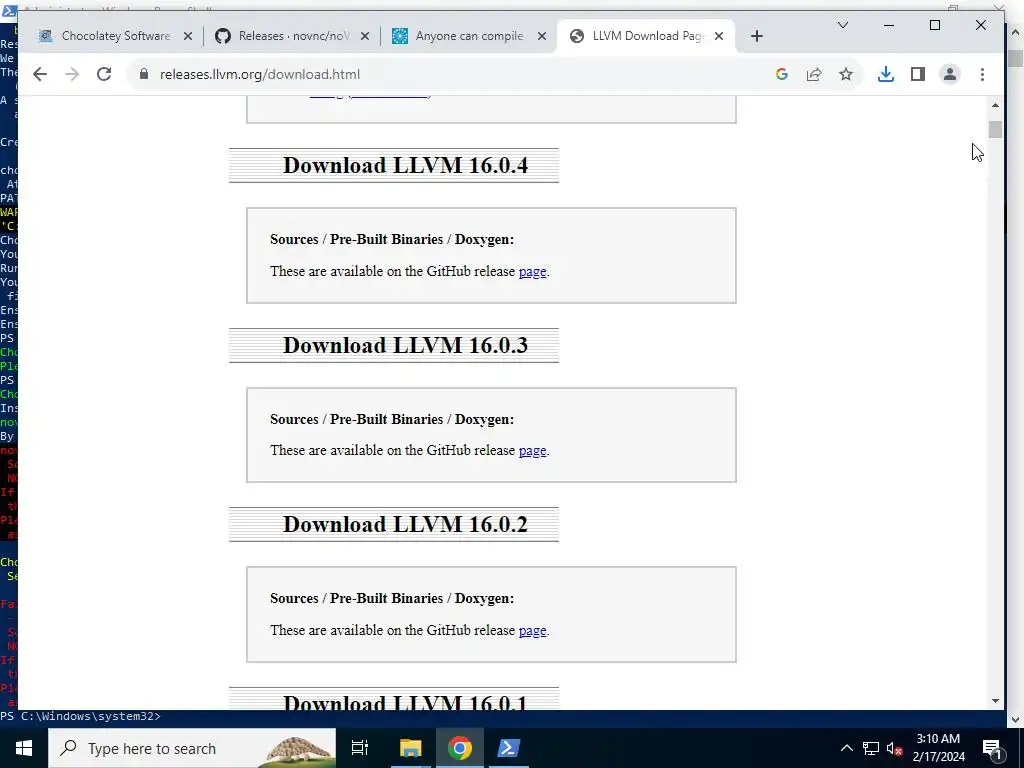This screenshot has width=1024, height=768.
Task: Open LLVM 16.0.4 GitHub release page link
Action: [532, 272]
